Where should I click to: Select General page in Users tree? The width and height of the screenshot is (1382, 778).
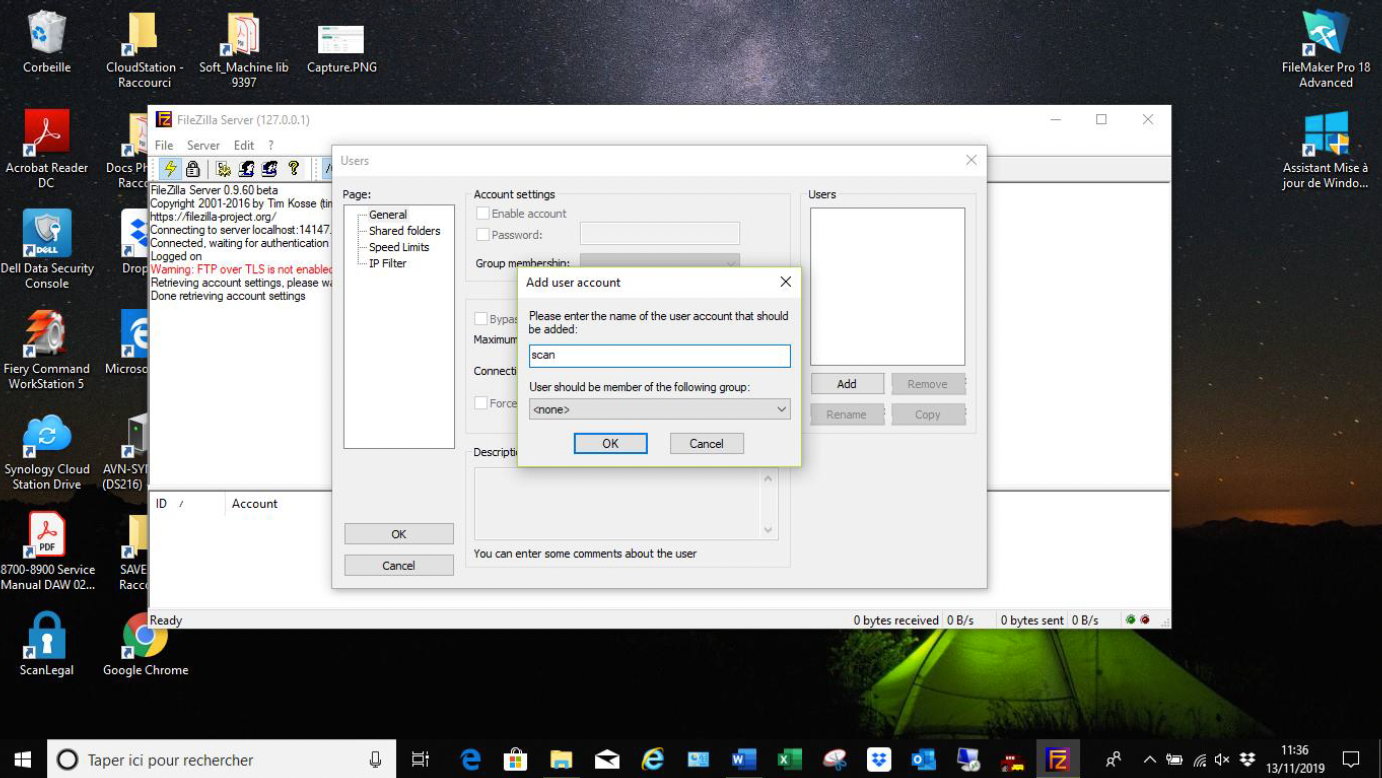pos(388,214)
